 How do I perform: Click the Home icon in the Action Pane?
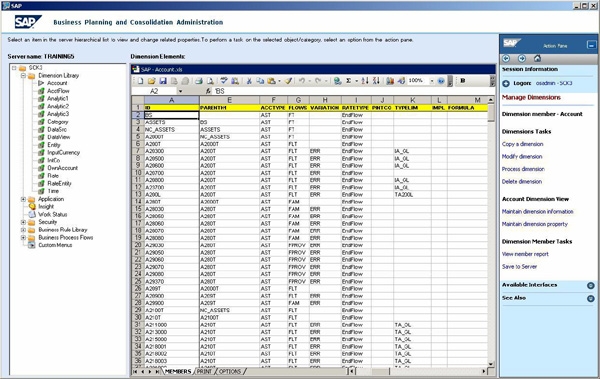537,58
